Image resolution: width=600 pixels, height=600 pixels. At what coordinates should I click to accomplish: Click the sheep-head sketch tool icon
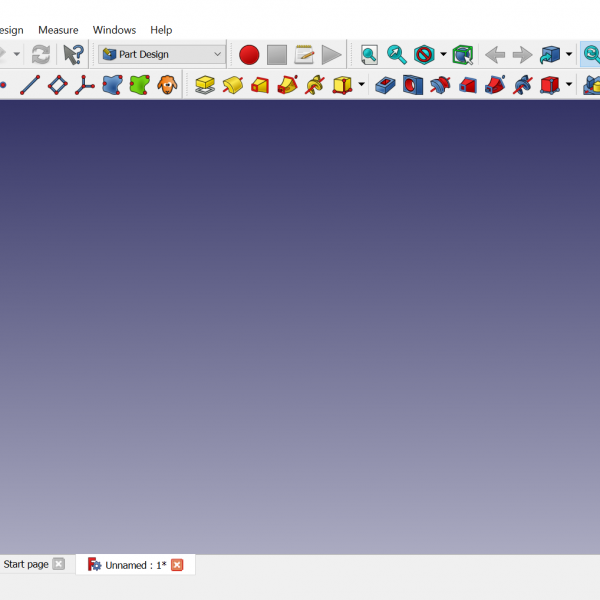pos(167,85)
